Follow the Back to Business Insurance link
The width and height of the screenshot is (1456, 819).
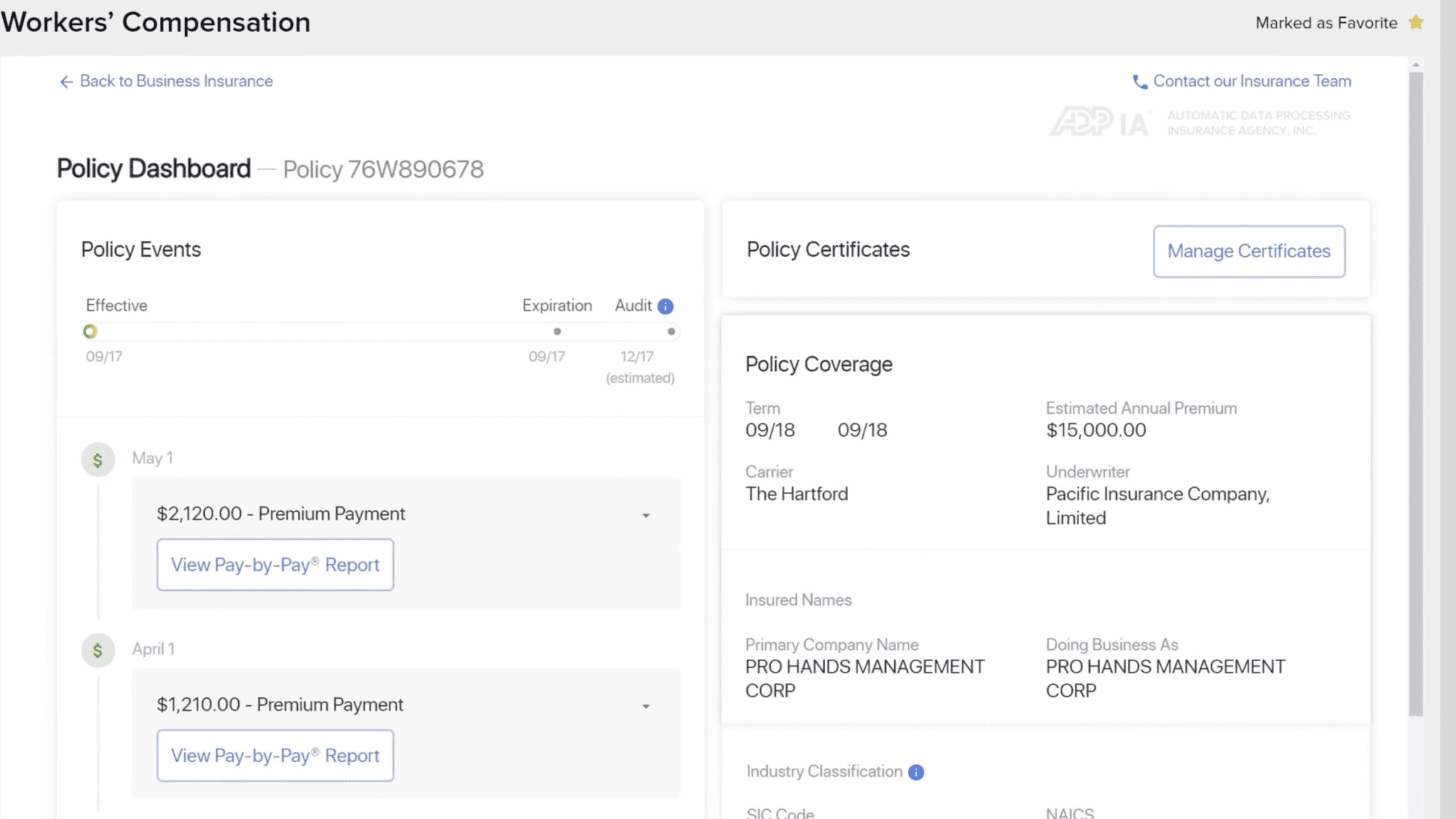click(x=176, y=81)
